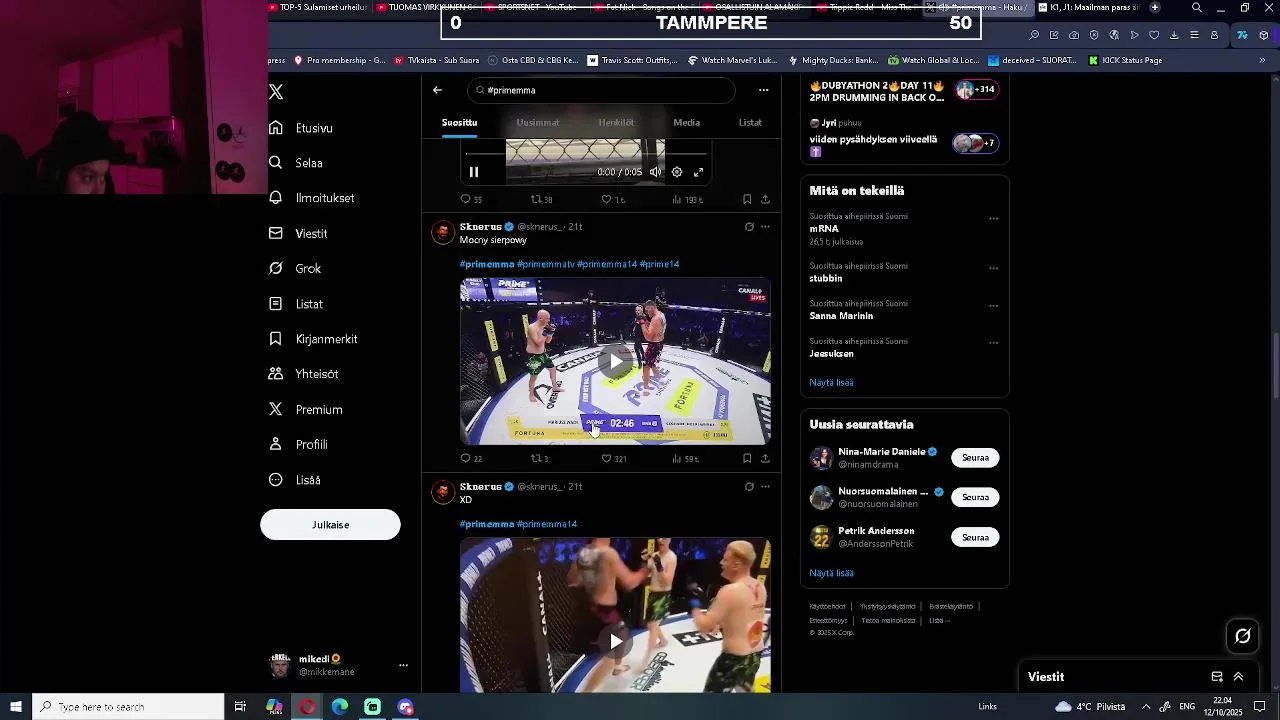Click Grok icon on Mocny sierpowy post
1280x720 pixels.
click(749, 227)
